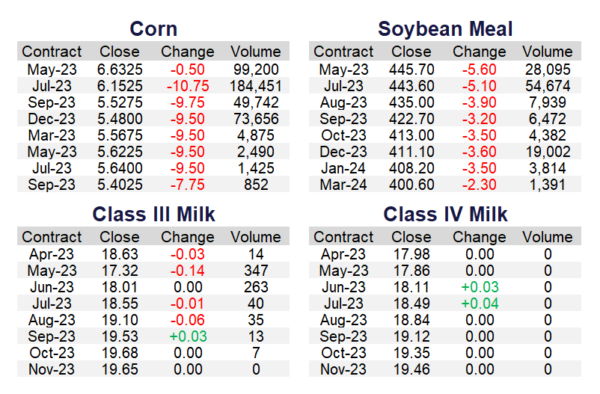Select Class IV Jun-23 change +0.03
This screenshot has width=600, height=394.
click(x=479, y=287)
